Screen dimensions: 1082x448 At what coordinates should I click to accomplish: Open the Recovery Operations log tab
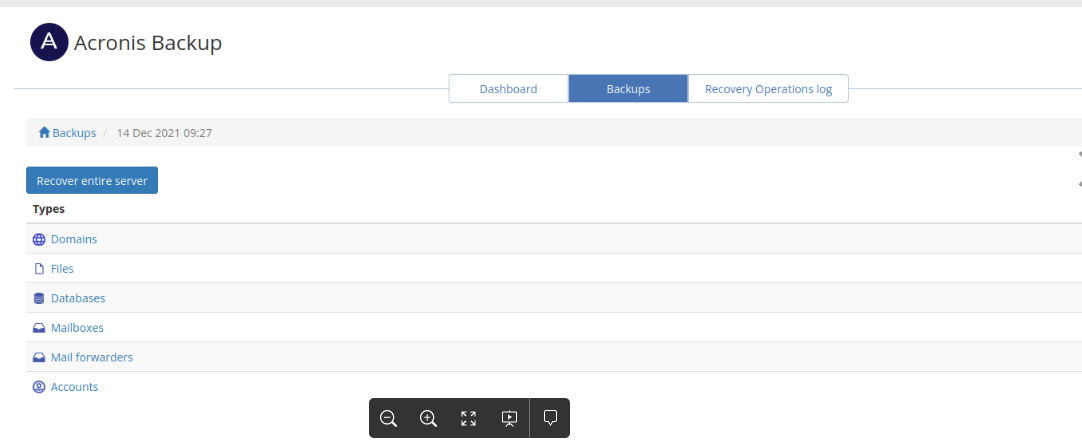tap(768, 88)
